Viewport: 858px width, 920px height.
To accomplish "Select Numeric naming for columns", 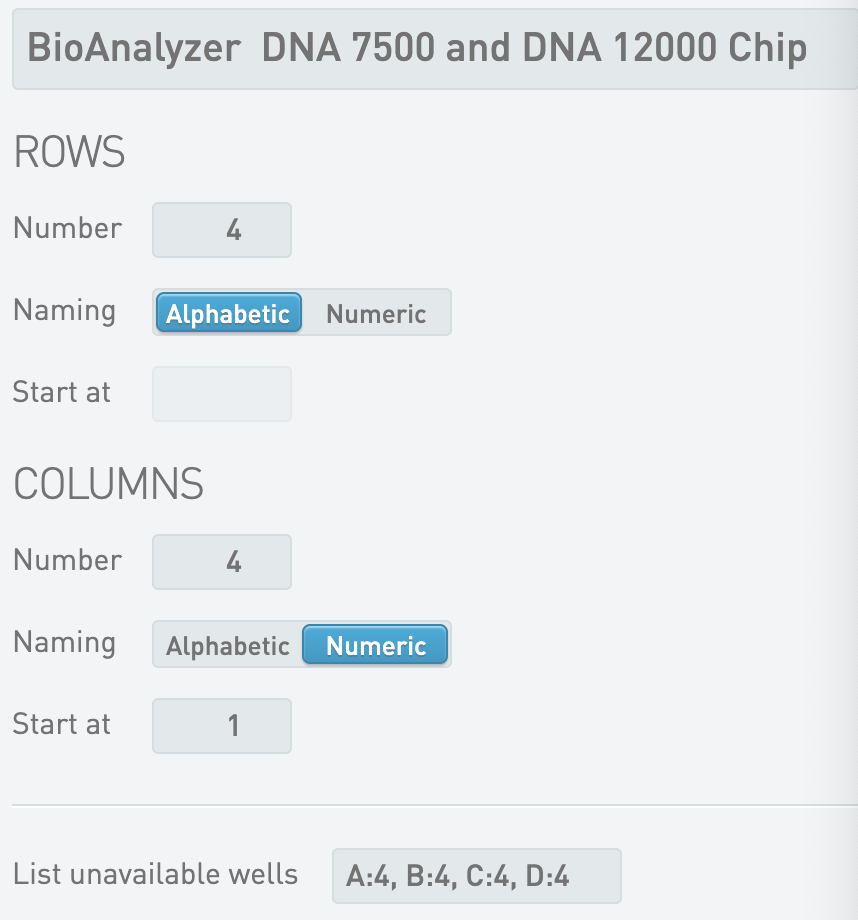I will click(376, 645).
